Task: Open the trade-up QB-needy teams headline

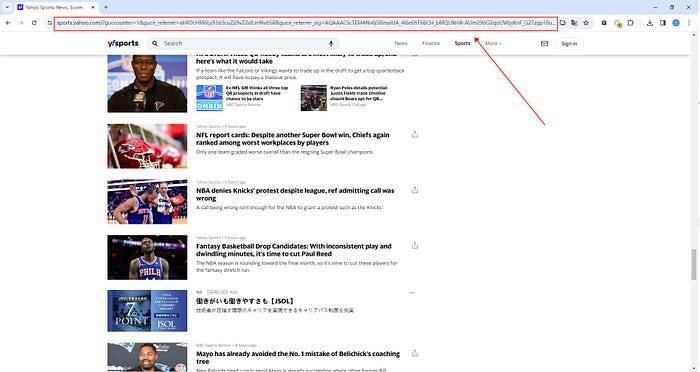Action: [296, 59]
